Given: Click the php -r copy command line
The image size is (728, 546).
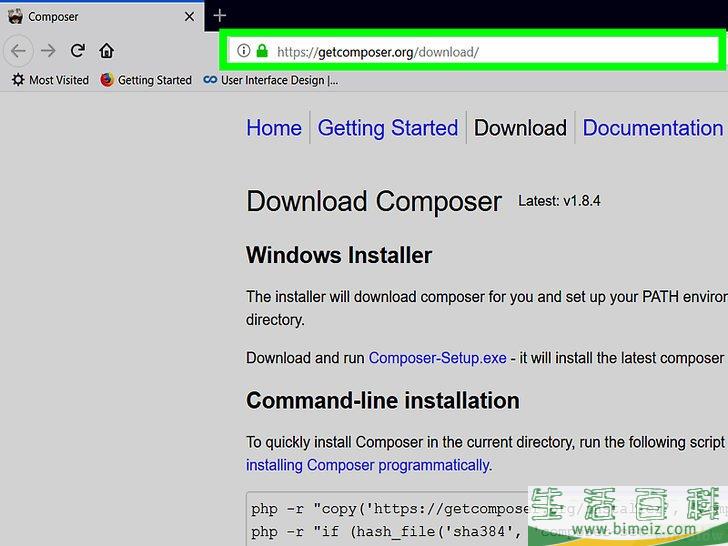Looking at the screenshot, I should pyautogui.click(x=390, y=509).
